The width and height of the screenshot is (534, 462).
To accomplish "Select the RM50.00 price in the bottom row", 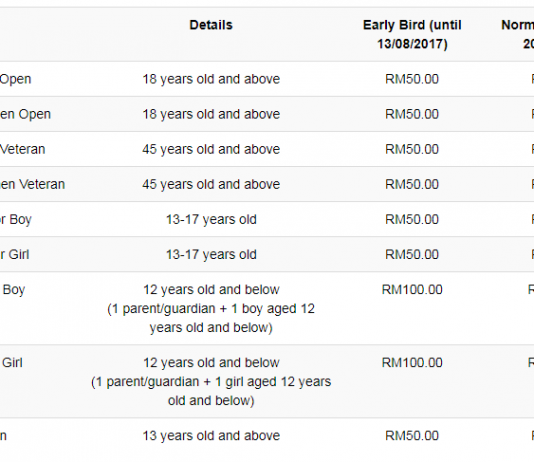I will click(412, 435).
